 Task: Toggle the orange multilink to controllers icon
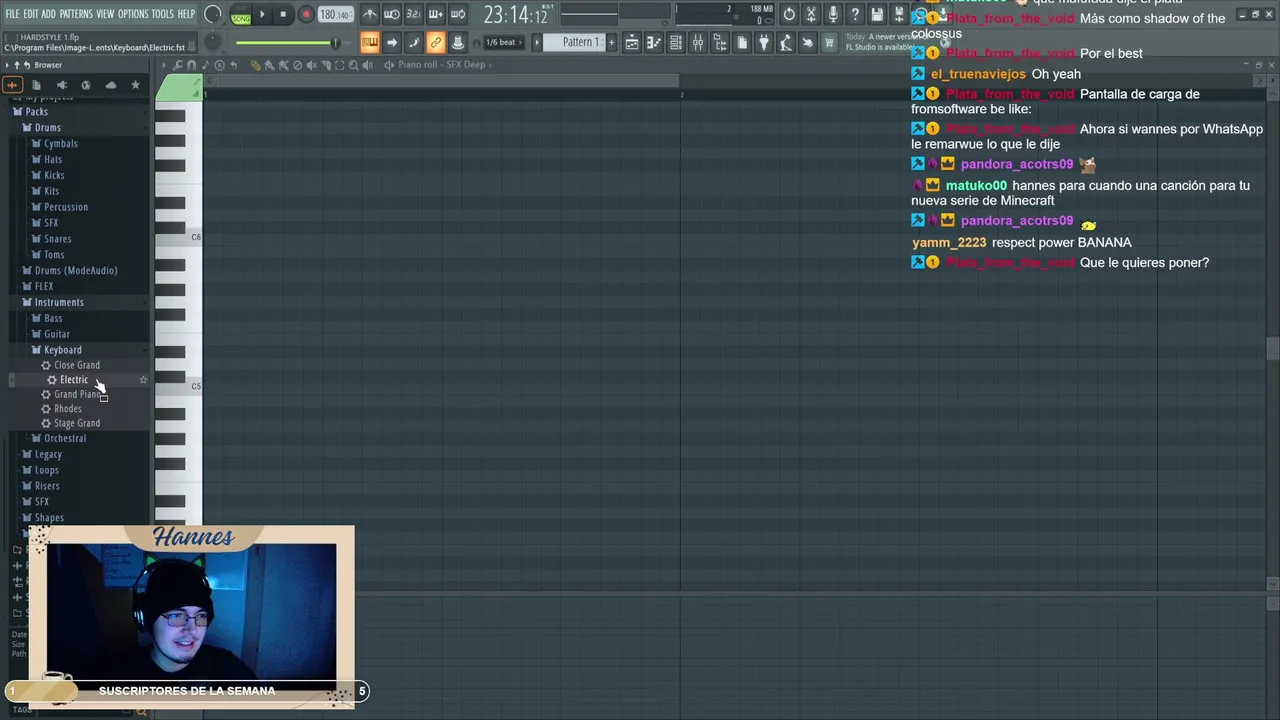(x=436, y=42)
